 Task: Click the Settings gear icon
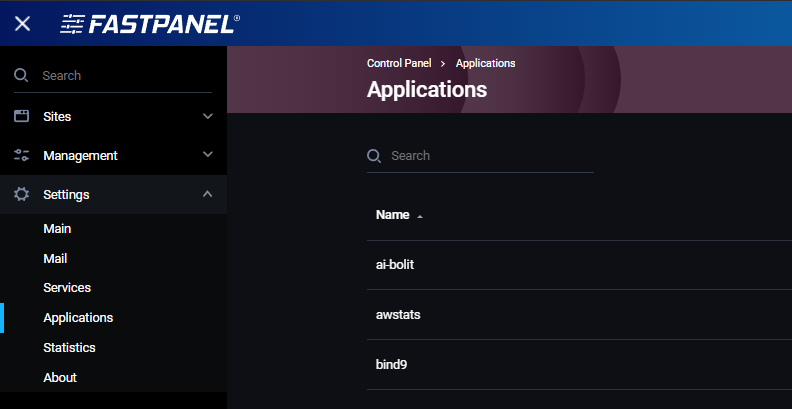21,194
